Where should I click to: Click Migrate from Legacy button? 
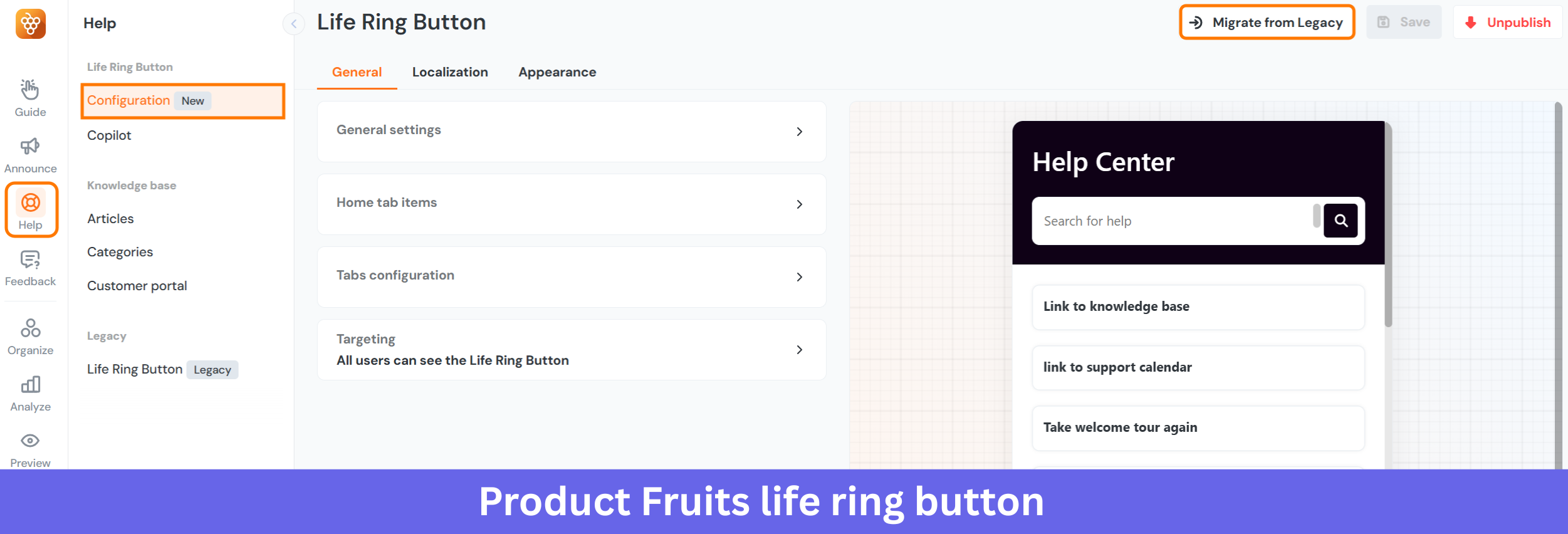pyautogui.click(x=1267, y=23)
